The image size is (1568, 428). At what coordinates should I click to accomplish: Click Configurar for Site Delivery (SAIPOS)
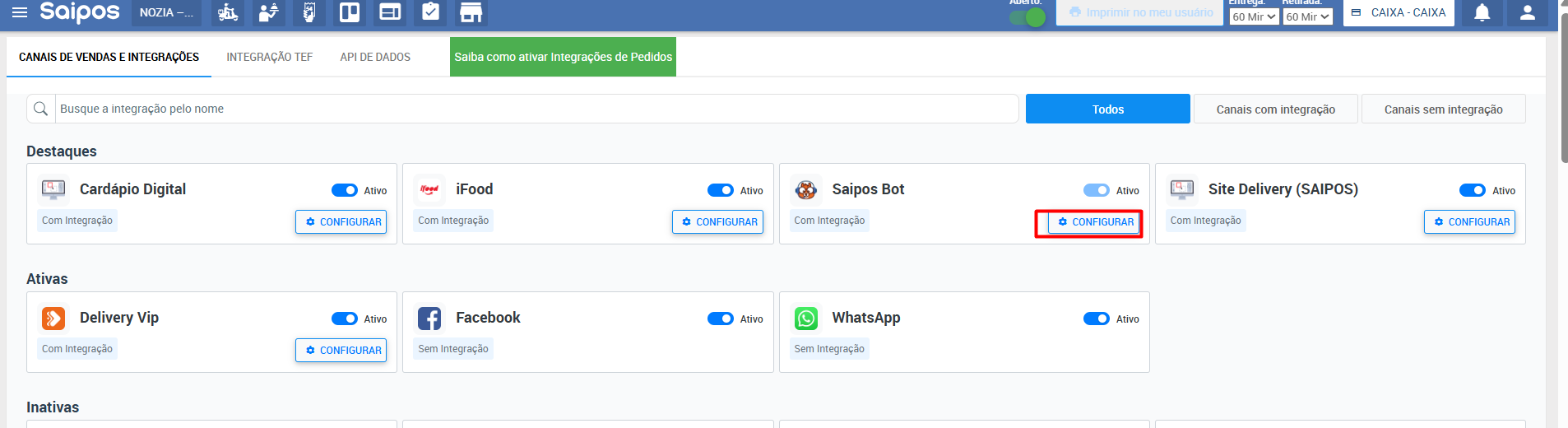(1470, 221)
